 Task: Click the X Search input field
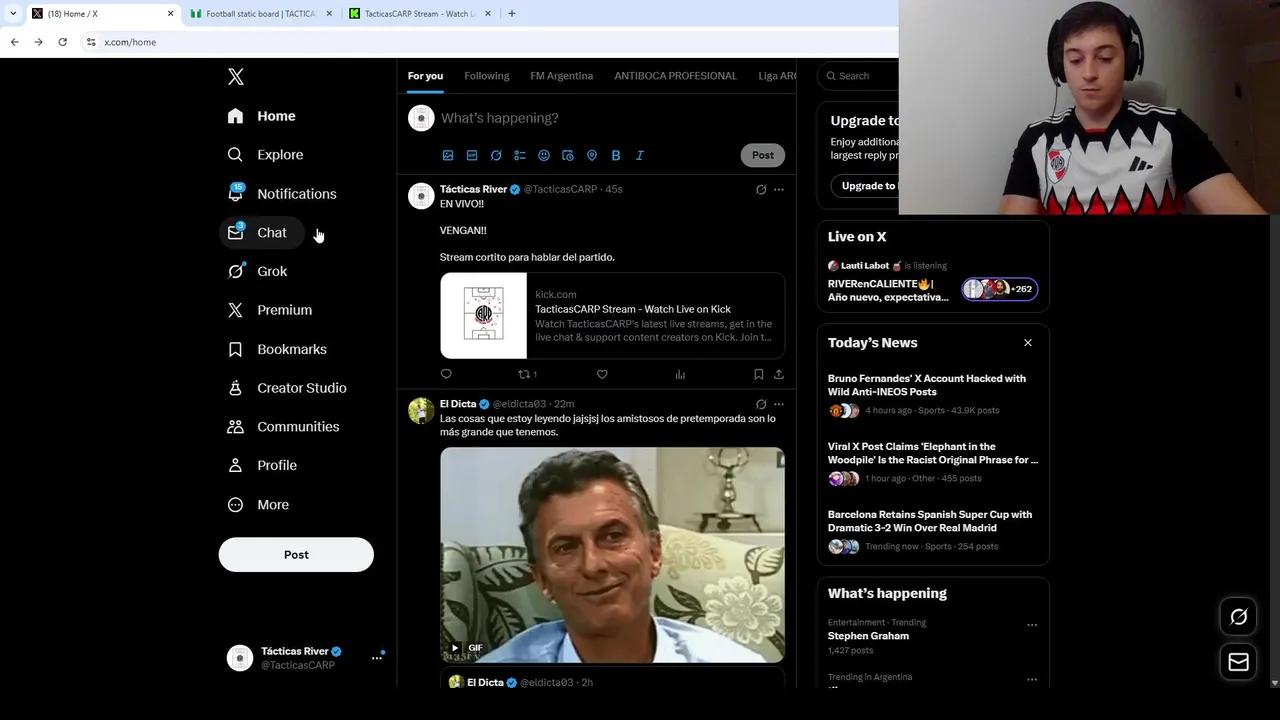(x=865, y=76)
